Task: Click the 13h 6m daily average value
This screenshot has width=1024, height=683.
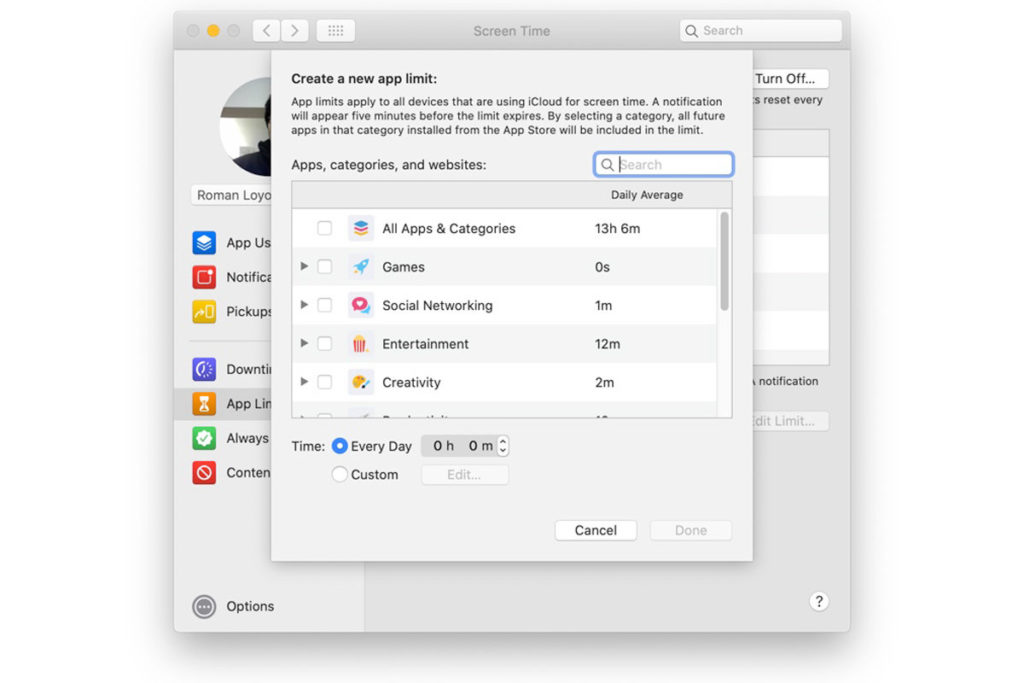Action: pos(617,229)
